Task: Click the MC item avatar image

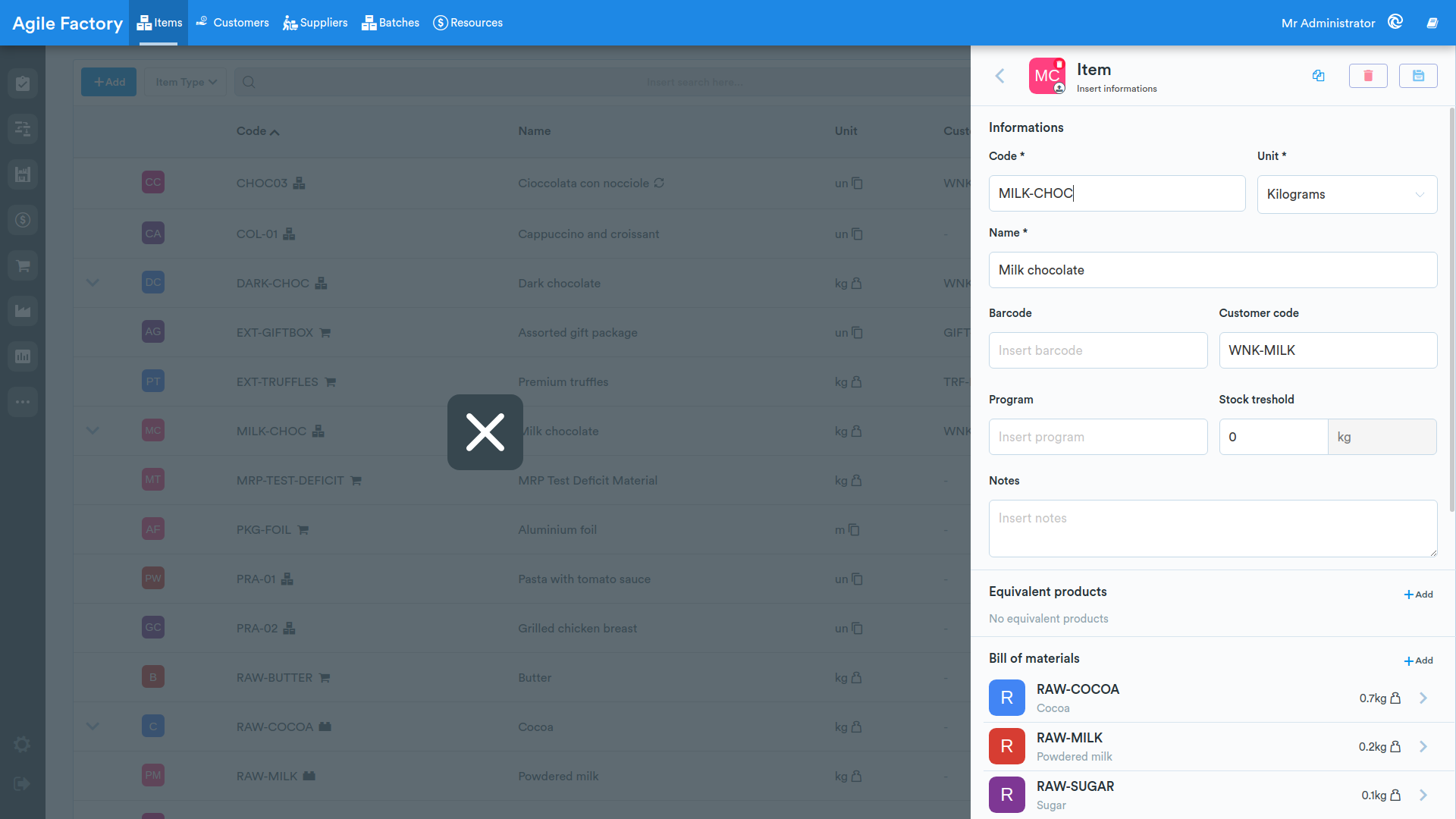Action: (x=1047, y=76)
